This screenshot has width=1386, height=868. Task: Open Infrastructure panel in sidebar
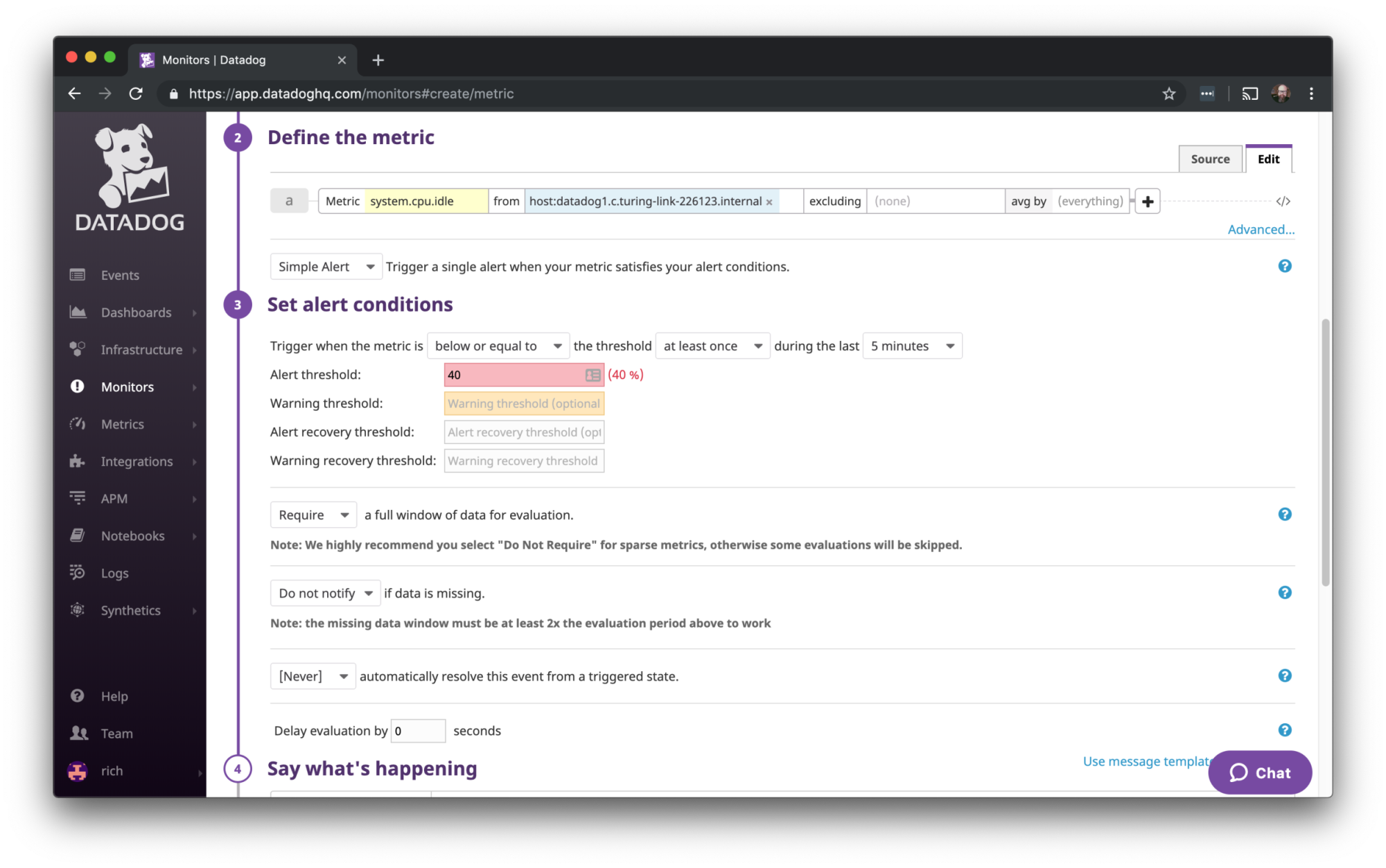(141, 349)
